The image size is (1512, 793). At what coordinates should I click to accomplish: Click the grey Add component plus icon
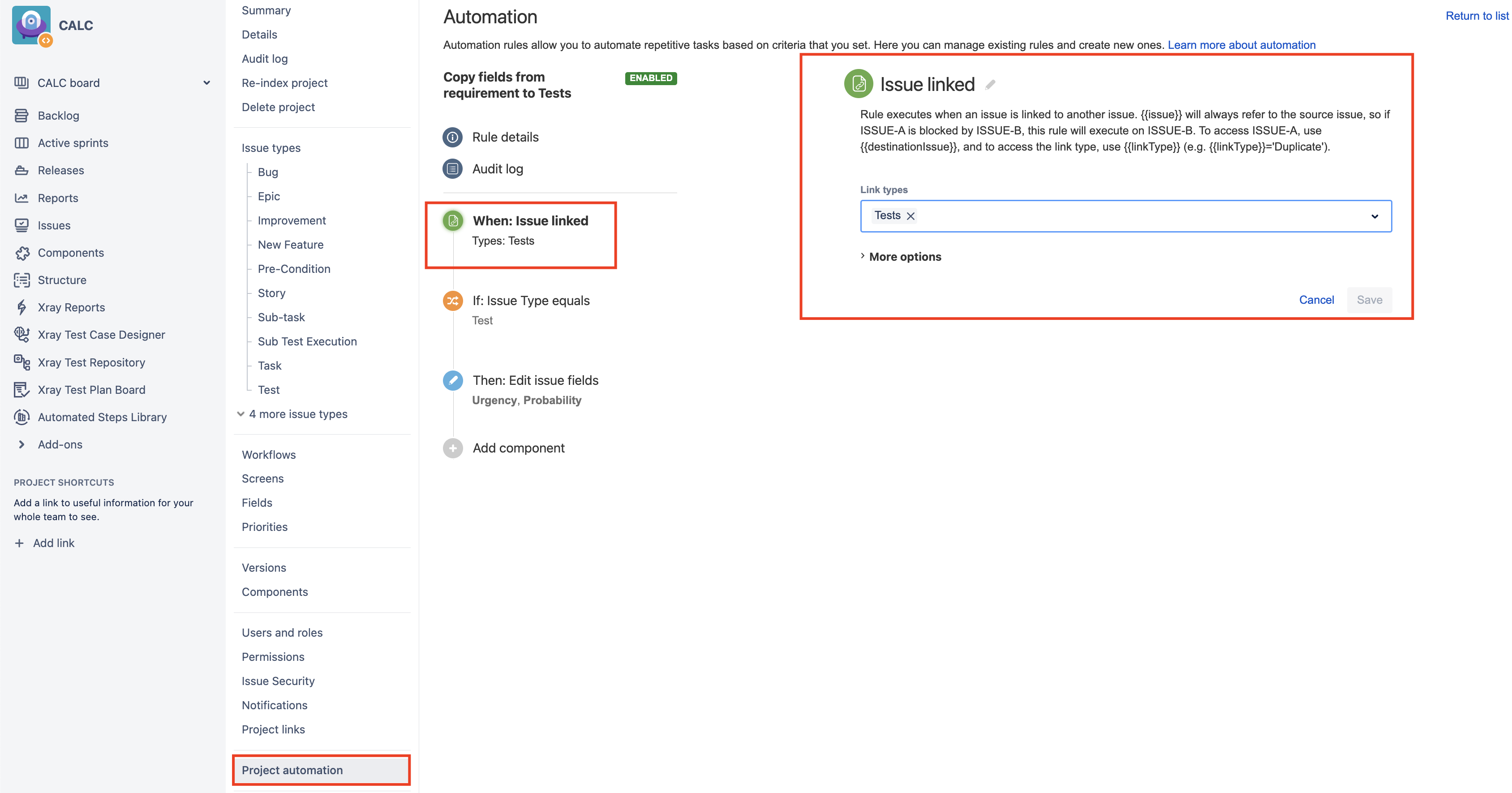click(452, 448)
